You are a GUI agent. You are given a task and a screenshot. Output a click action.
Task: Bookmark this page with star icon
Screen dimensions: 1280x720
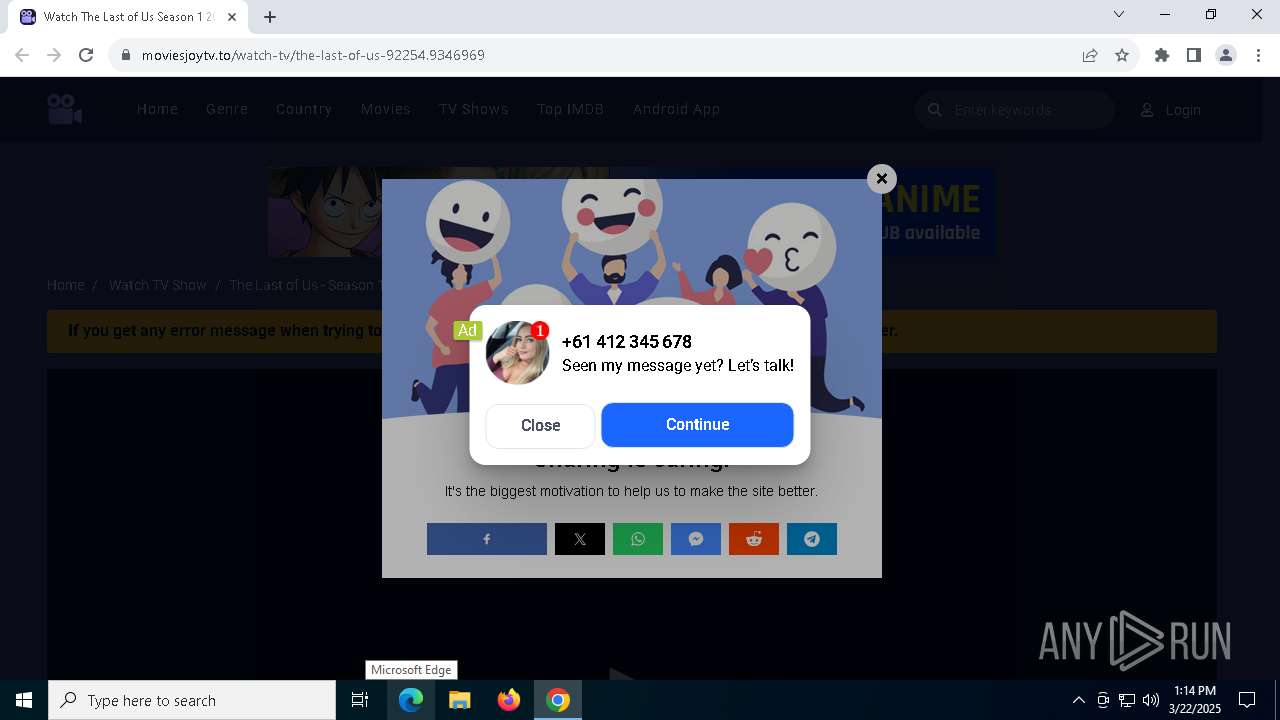pos(1122,55)
